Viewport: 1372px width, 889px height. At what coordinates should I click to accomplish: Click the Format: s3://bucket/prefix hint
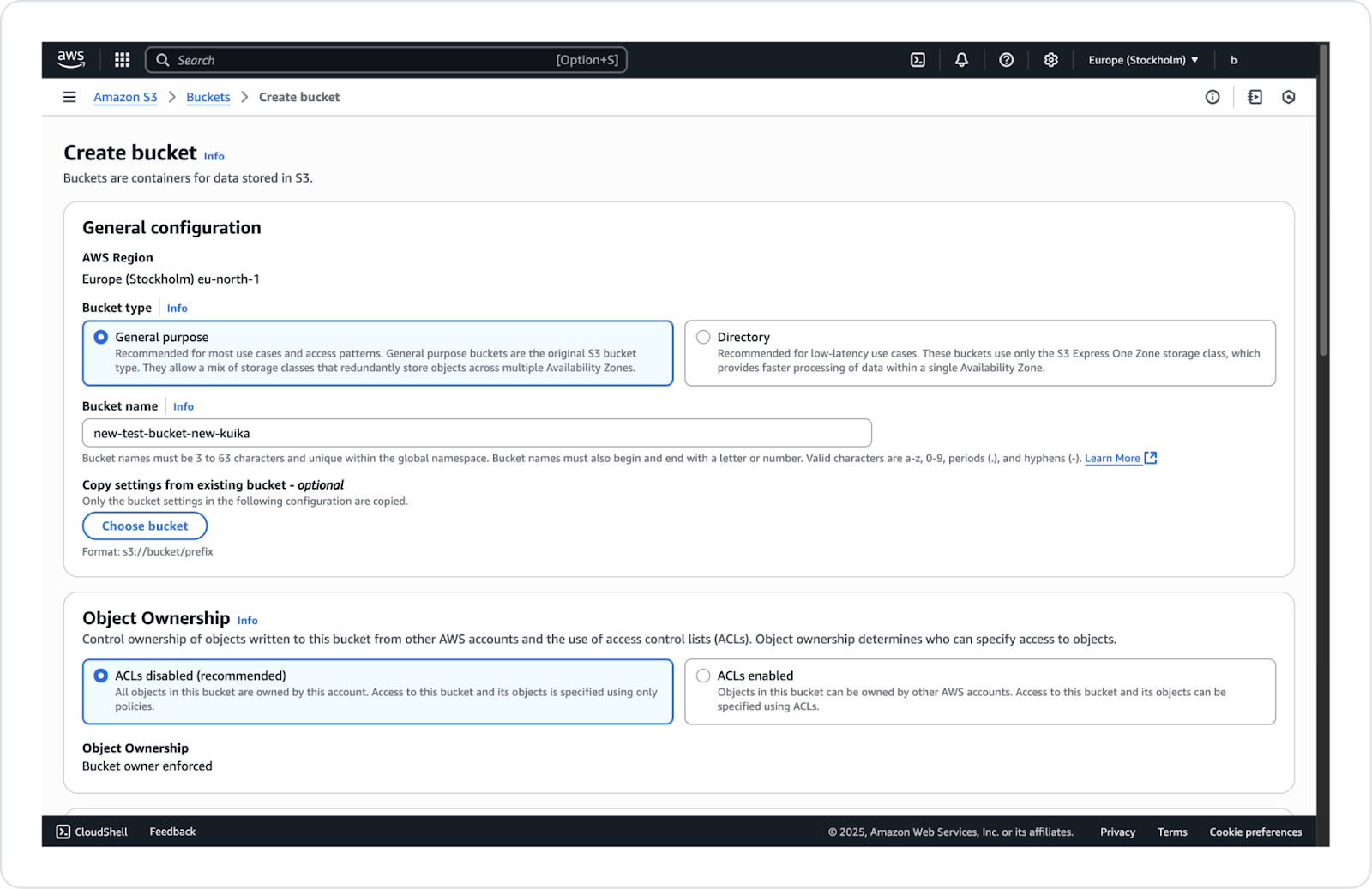147,551
